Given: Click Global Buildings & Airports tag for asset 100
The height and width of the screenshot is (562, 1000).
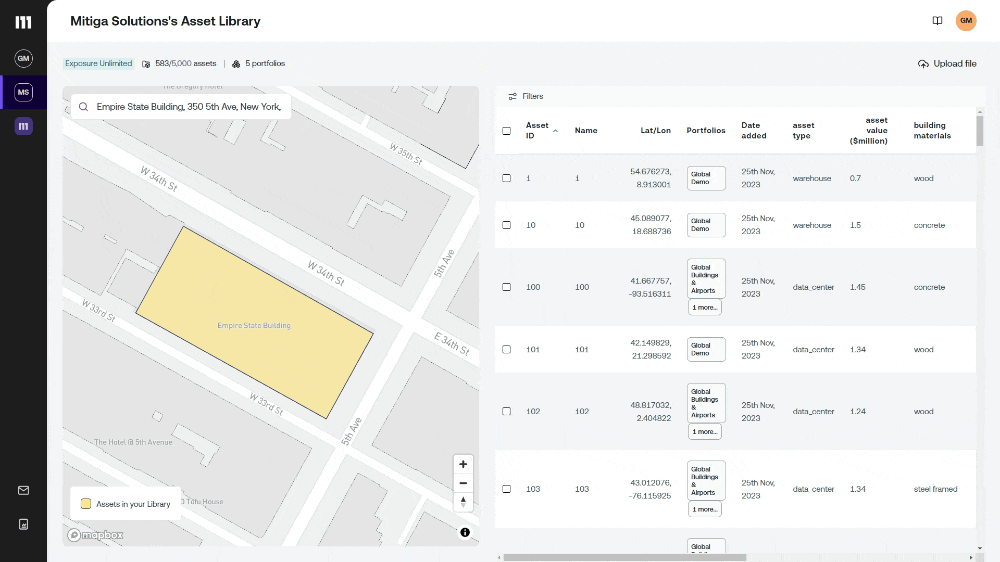Looking at the screenshot, I should 706,279.
